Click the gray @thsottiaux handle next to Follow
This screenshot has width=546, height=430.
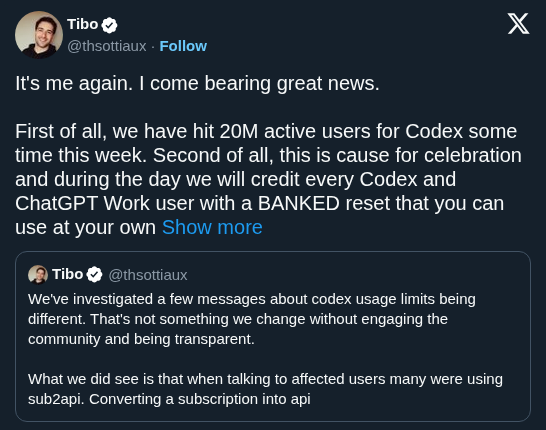(x=107, y=46)
